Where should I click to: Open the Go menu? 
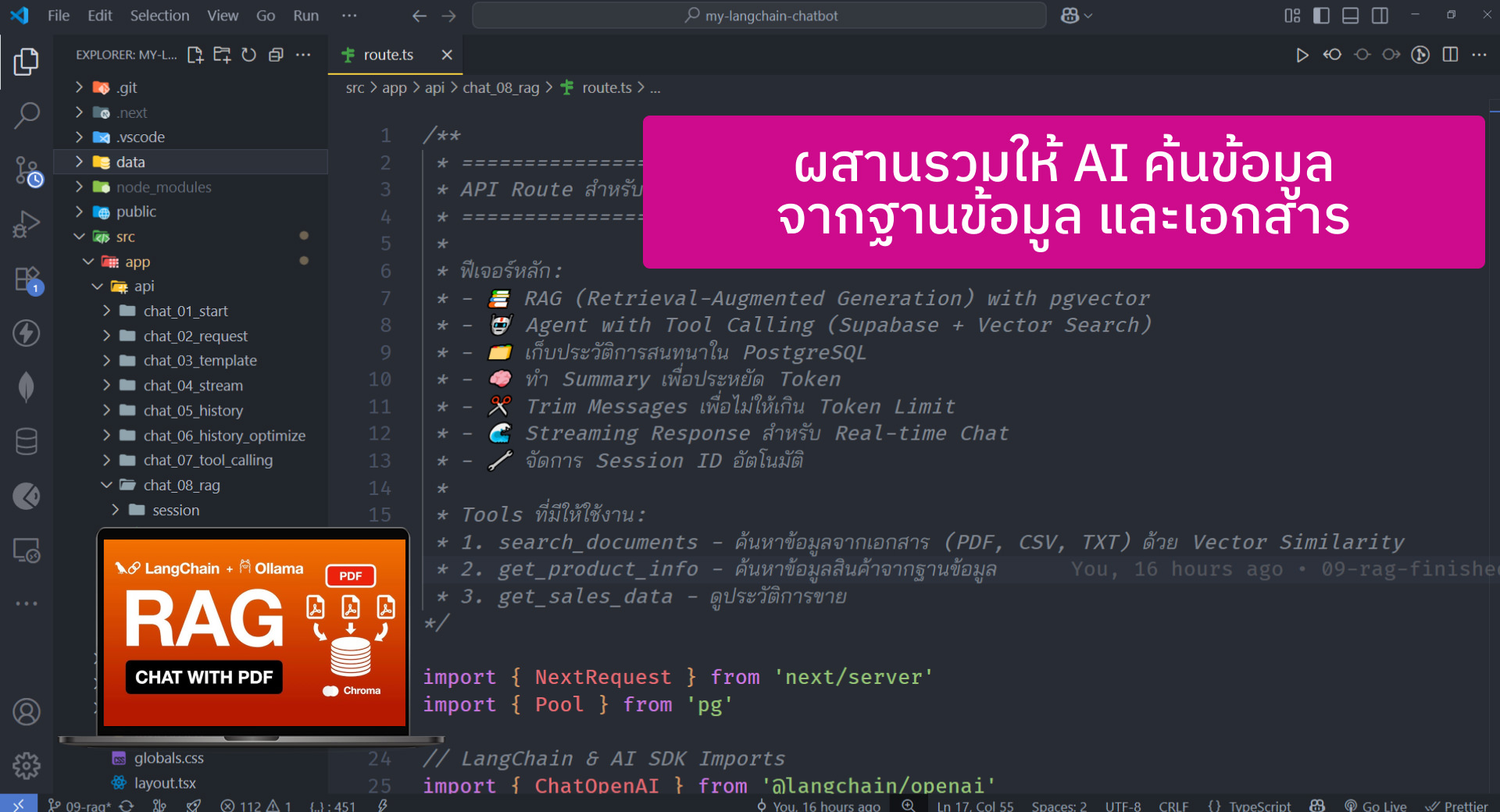266,16
